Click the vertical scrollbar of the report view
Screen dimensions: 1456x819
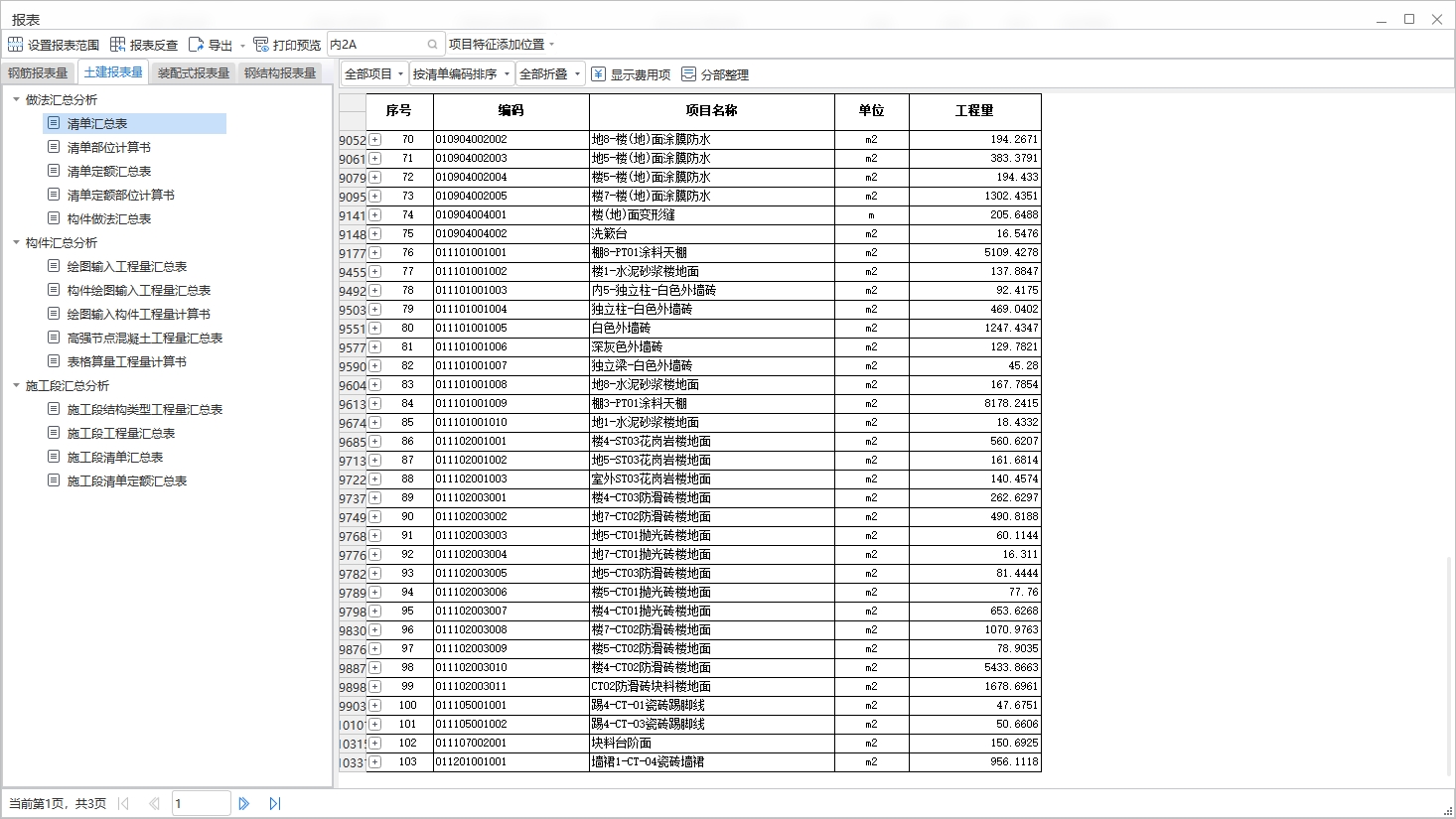click(x=1449, y=665)
